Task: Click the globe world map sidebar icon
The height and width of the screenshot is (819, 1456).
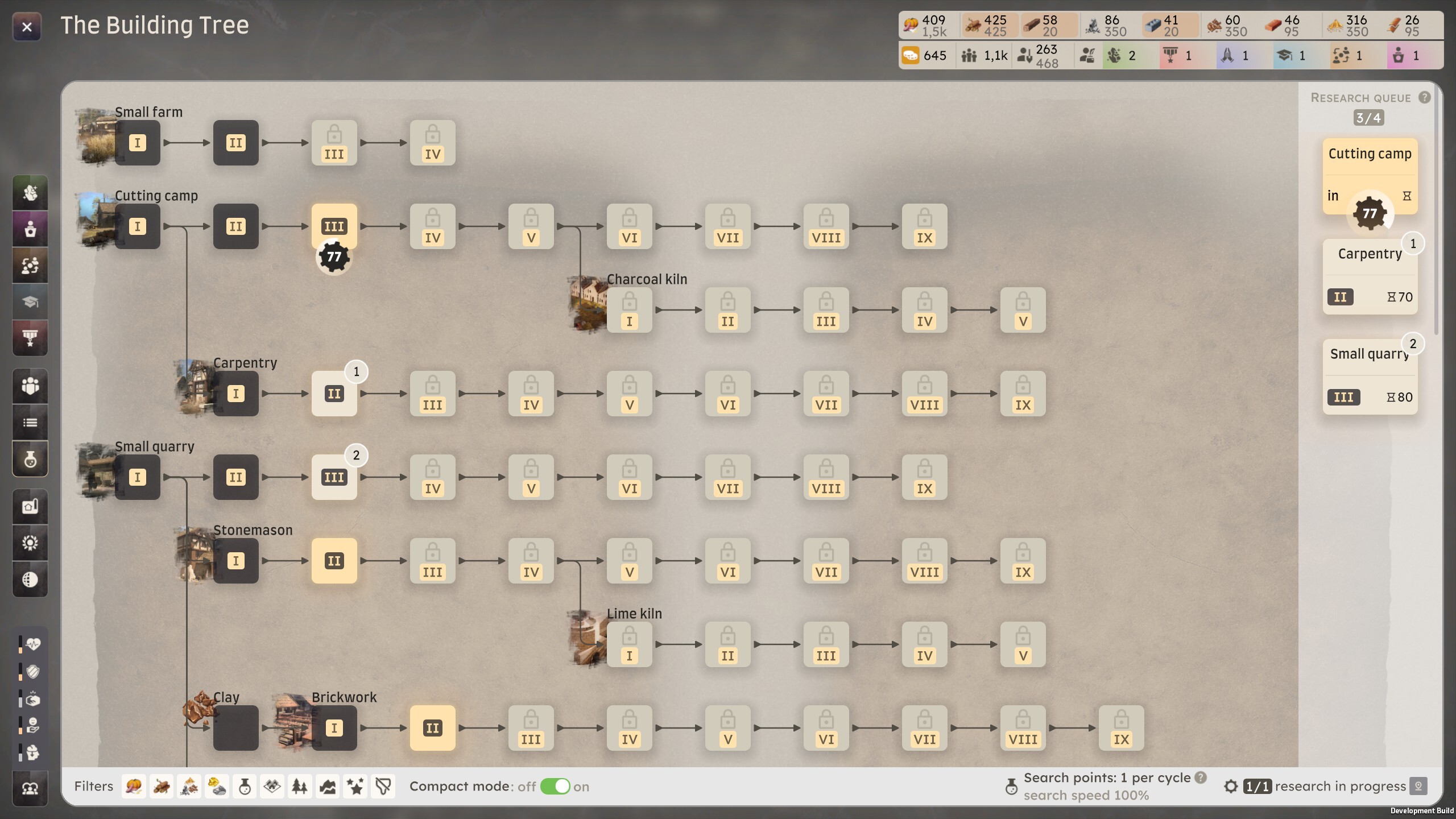Action: click(x=30, y=580)
